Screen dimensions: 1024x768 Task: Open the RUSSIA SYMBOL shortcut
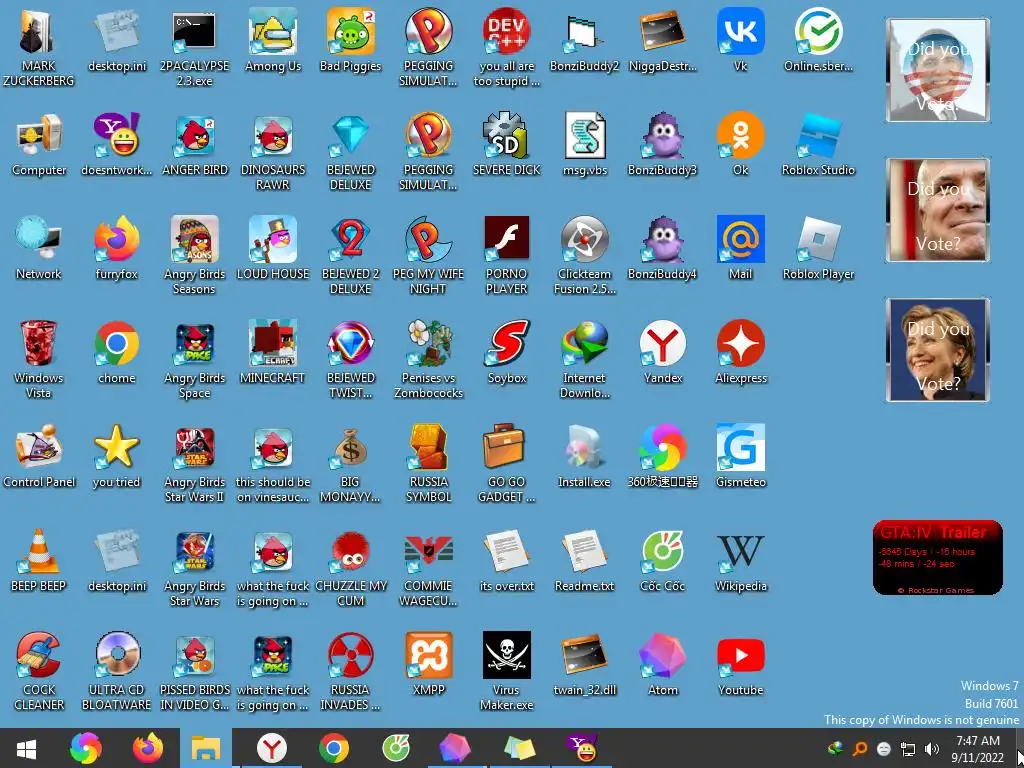pos(428,463)
